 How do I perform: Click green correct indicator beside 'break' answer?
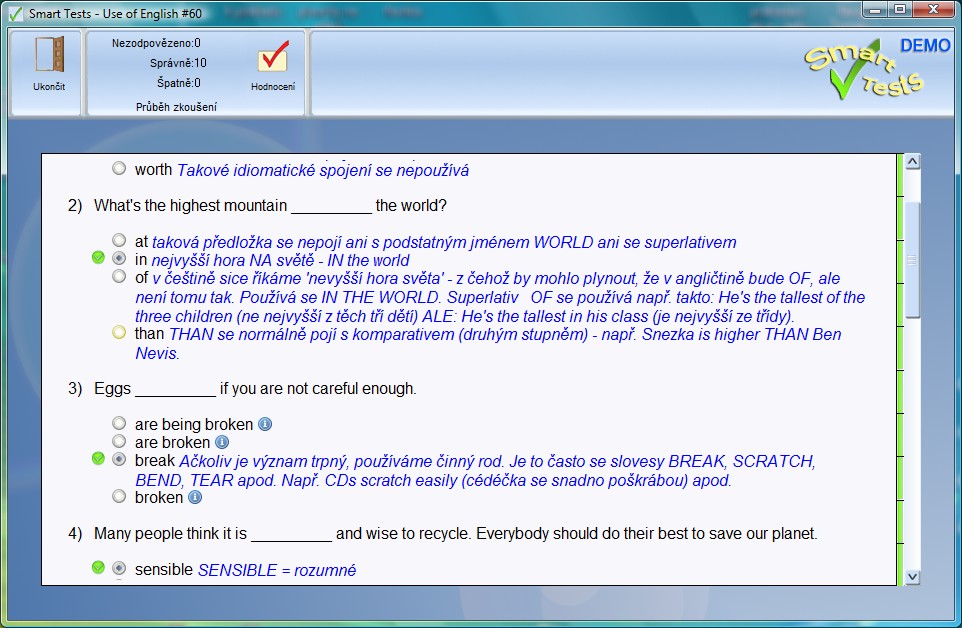coord(98,459)
